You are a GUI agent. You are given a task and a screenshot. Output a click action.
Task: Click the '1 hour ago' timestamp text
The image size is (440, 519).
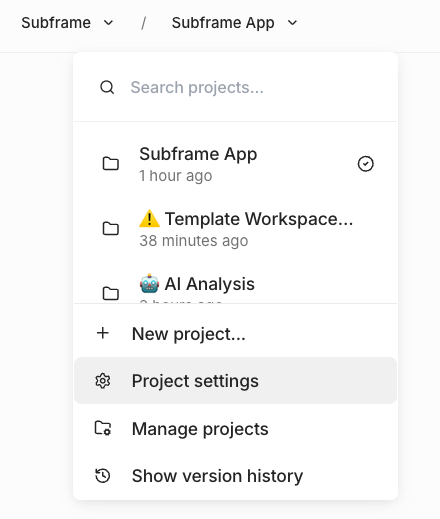click(176, 176)
